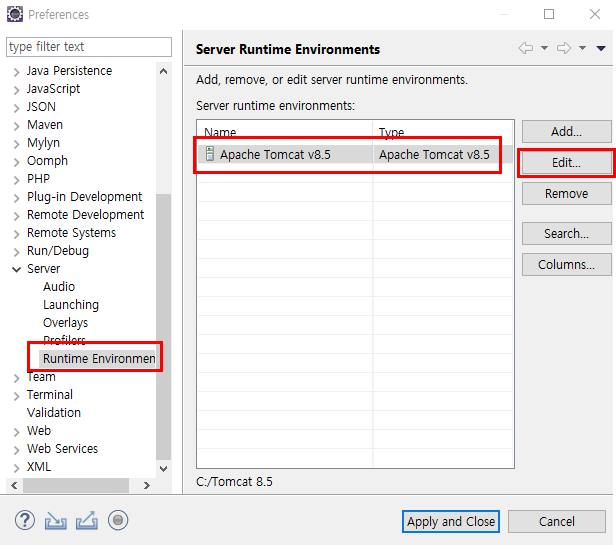Click the Edit... button
The height and width of the screenshot is (545, 616).
pyautogui.click(x=566, y=163)
